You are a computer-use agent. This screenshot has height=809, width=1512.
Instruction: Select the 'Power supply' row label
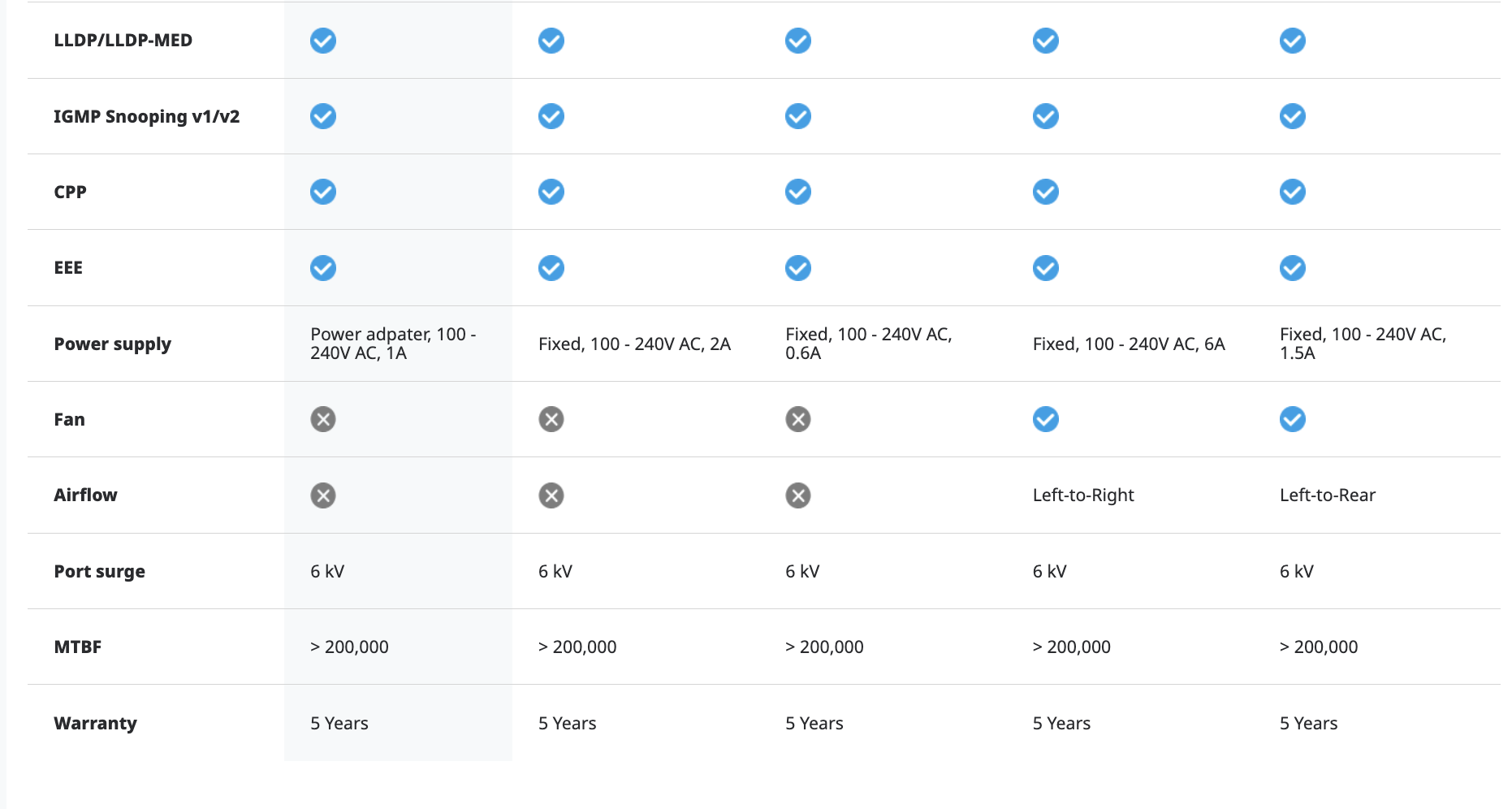click(112, 344)
